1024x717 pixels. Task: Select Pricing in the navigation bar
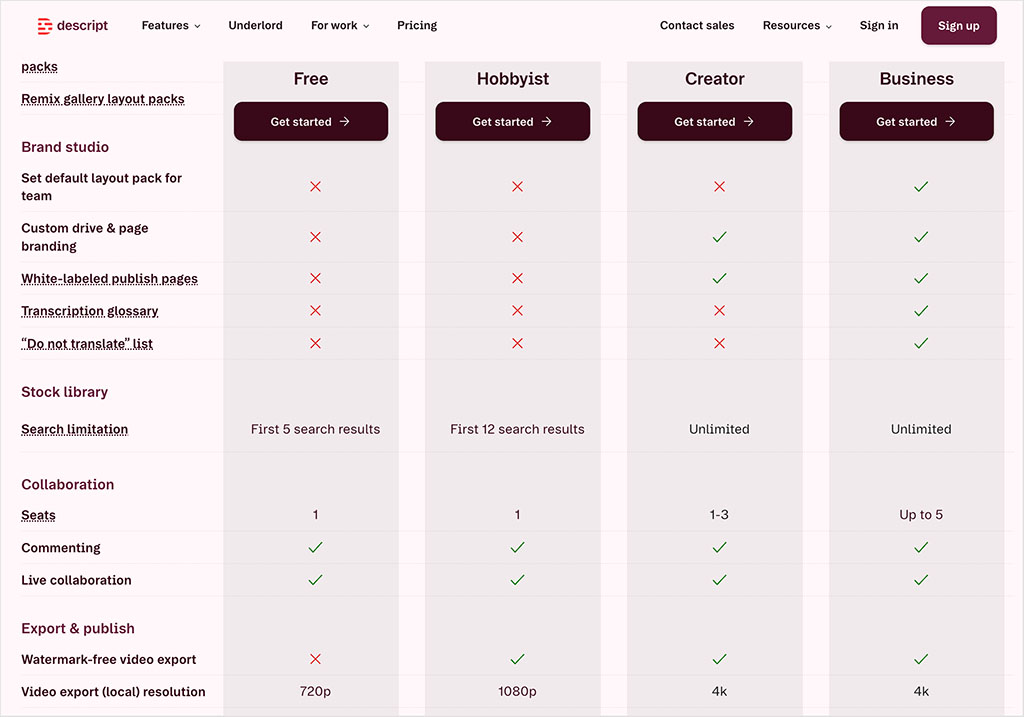point(417,25)
